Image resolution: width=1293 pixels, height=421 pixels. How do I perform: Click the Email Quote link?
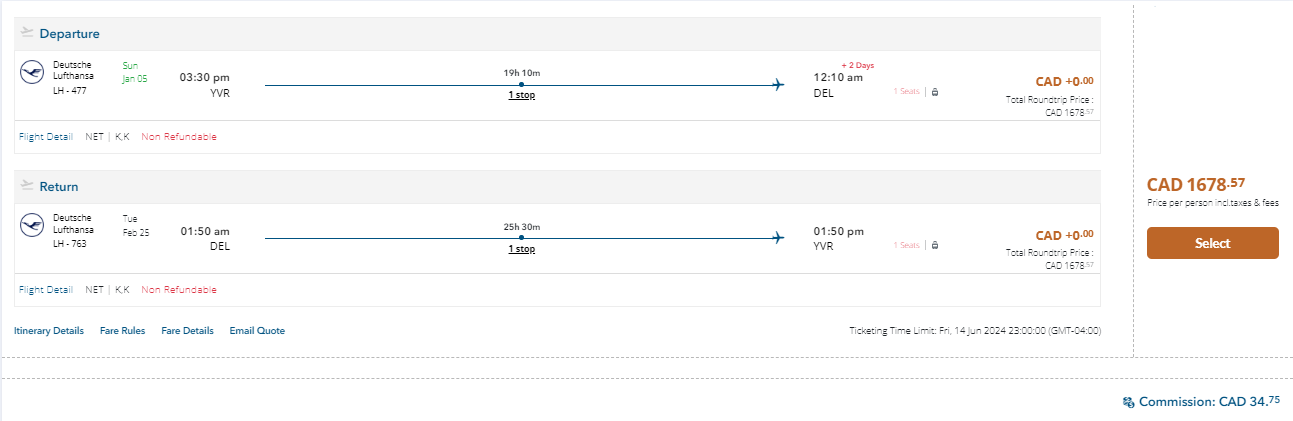[x=257, y=331]
